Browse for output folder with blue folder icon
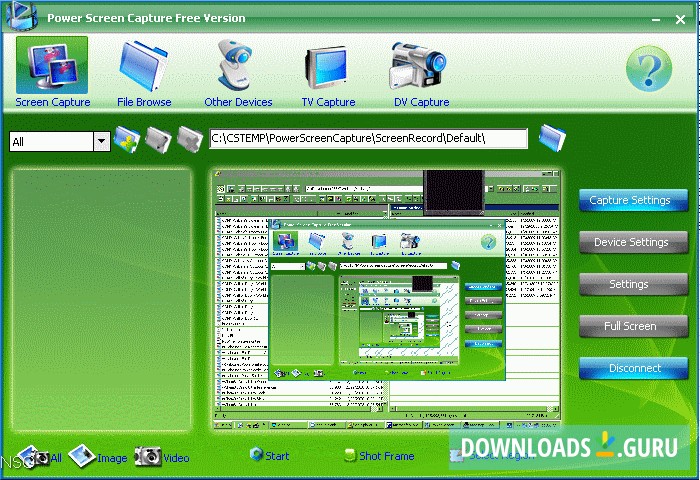The height and width of the screenshot is (480, 700). (552, 138)
